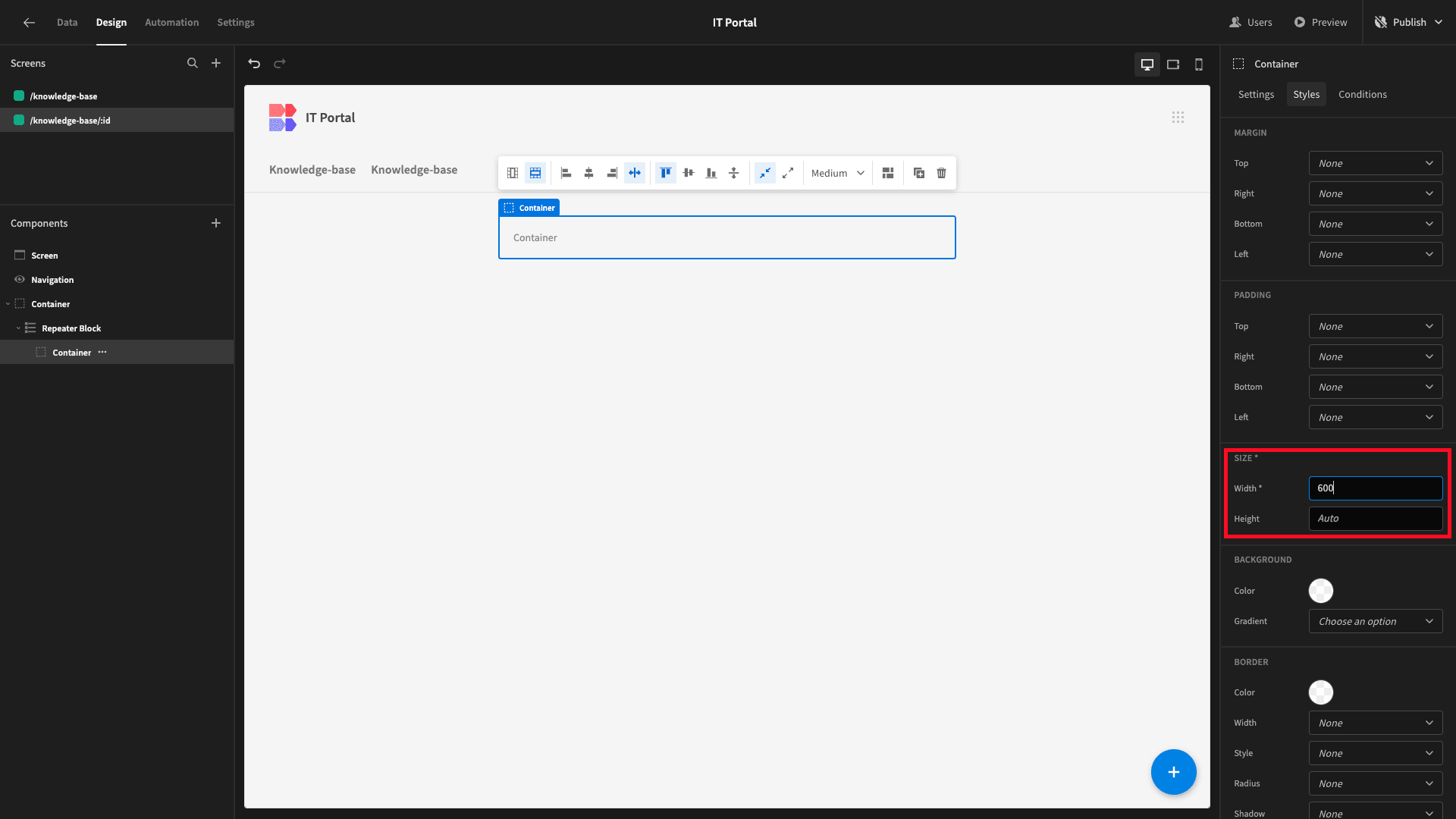Viewport: 1456px width, 819px height.
Task: Click the Background color swatch
Action: coord(1321,590)
